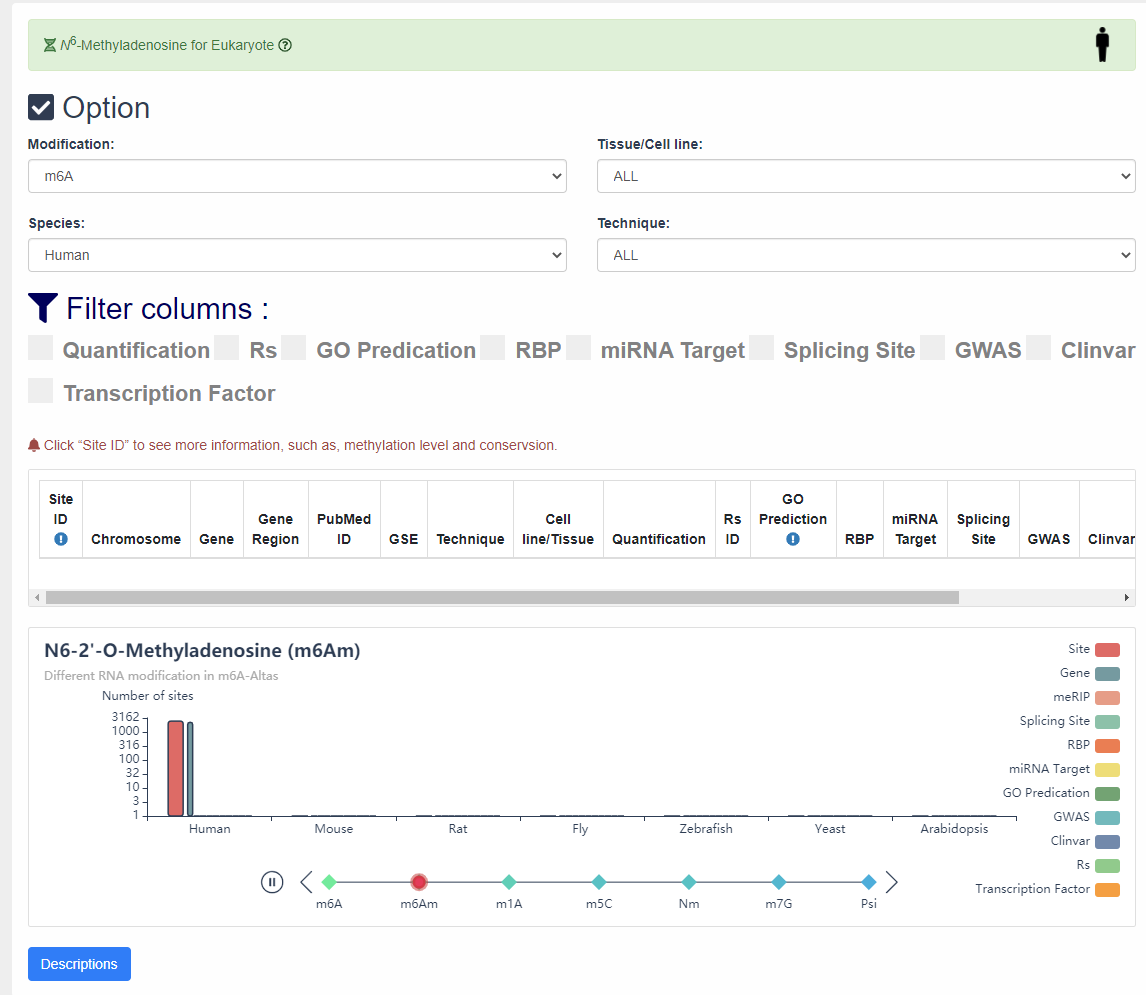Image resolution: width=1146 pixels, height=995 pixels.
Task: Open the Tissue/Cell line dropdown
Action: tap(866, 176)
